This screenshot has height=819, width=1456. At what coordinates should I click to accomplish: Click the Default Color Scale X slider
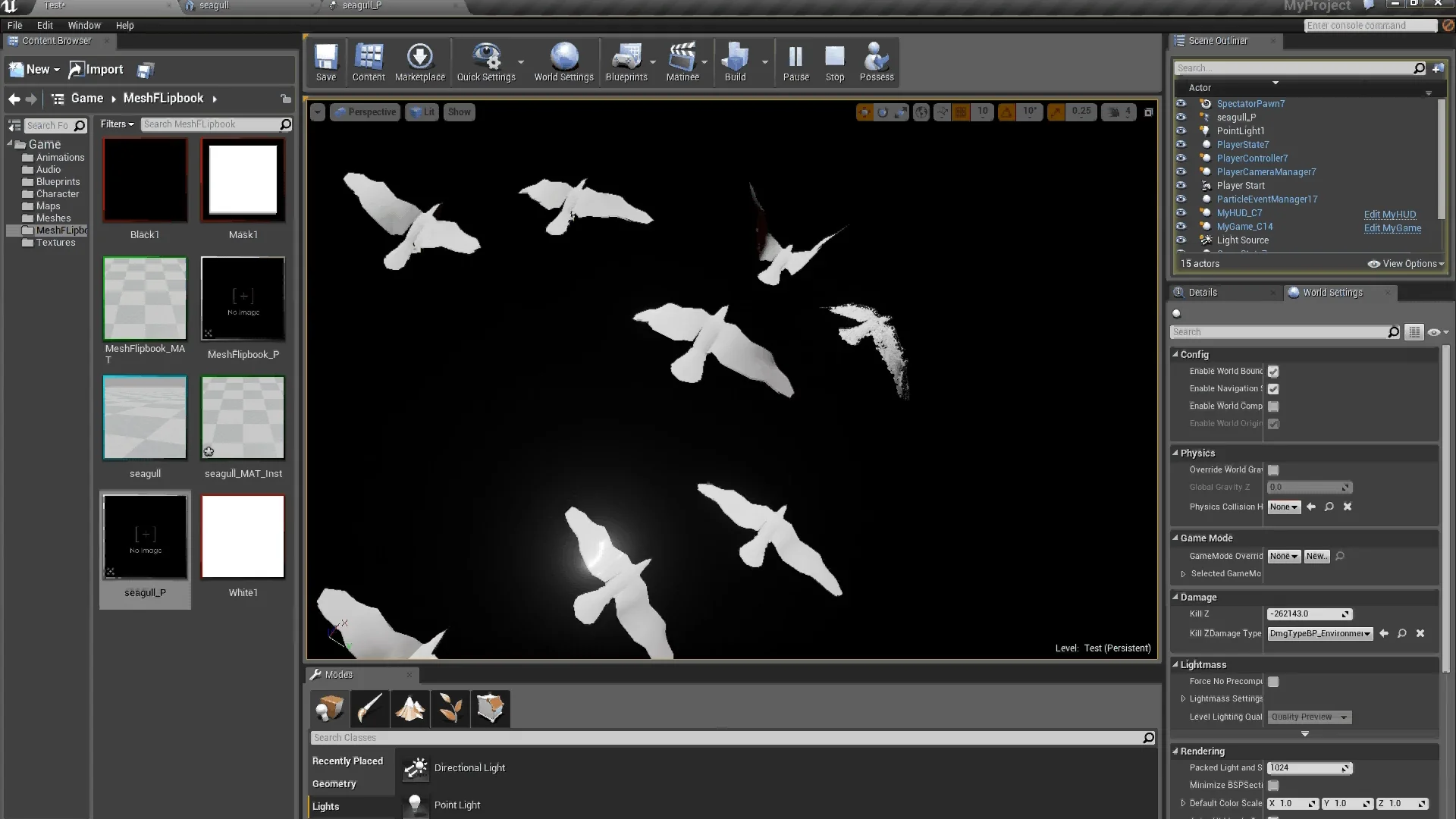(x=1292, y=803)
